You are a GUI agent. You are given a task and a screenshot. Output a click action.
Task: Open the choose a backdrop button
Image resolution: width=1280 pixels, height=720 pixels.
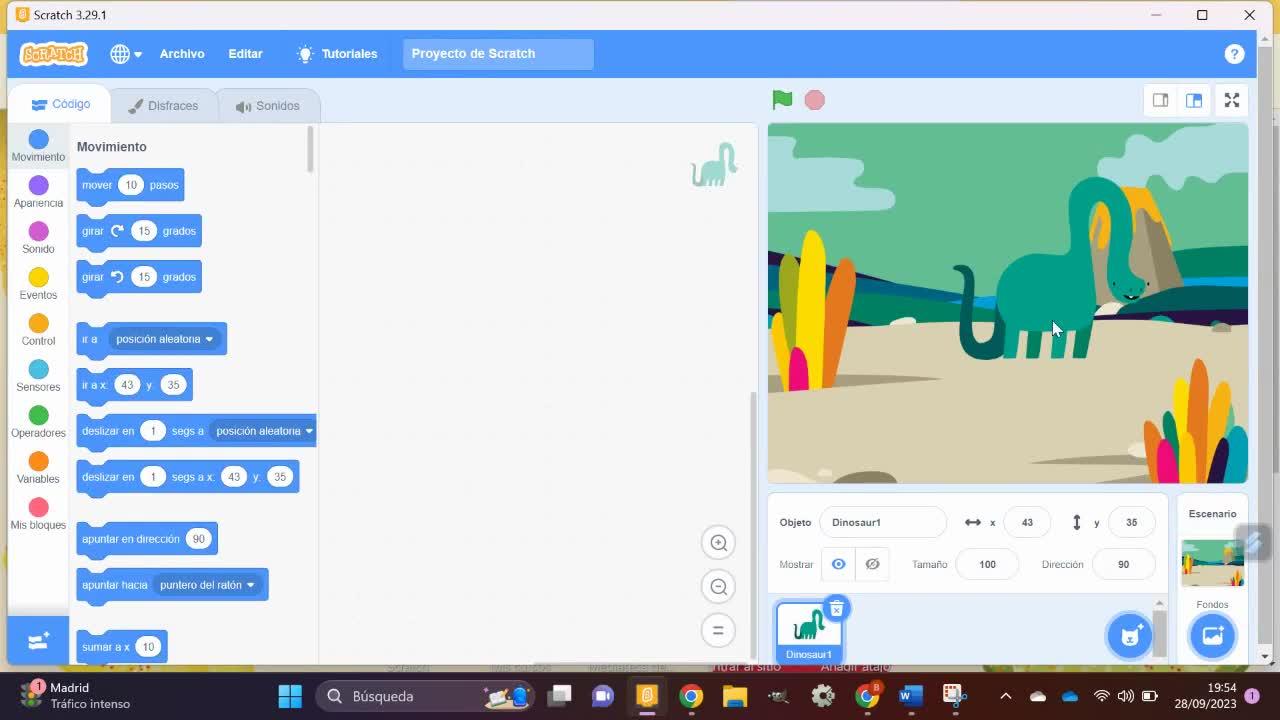(1212, 635)
